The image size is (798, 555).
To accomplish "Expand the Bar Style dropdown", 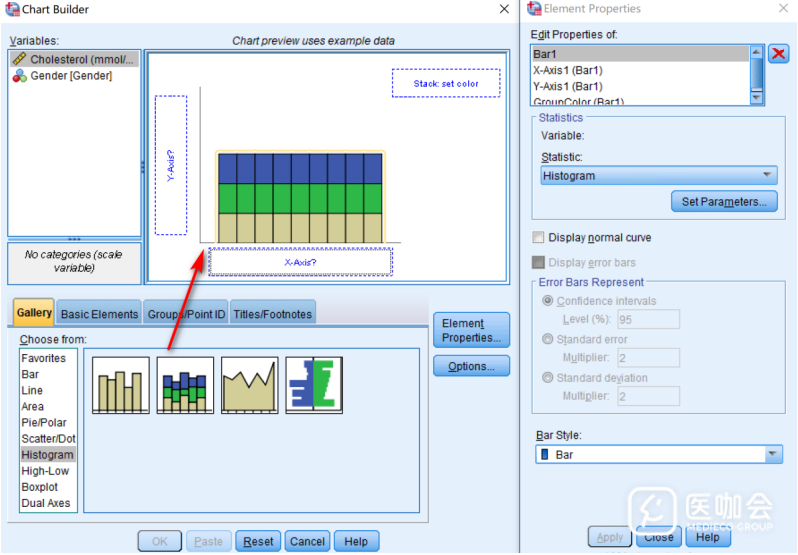I will tap(658, 454).
